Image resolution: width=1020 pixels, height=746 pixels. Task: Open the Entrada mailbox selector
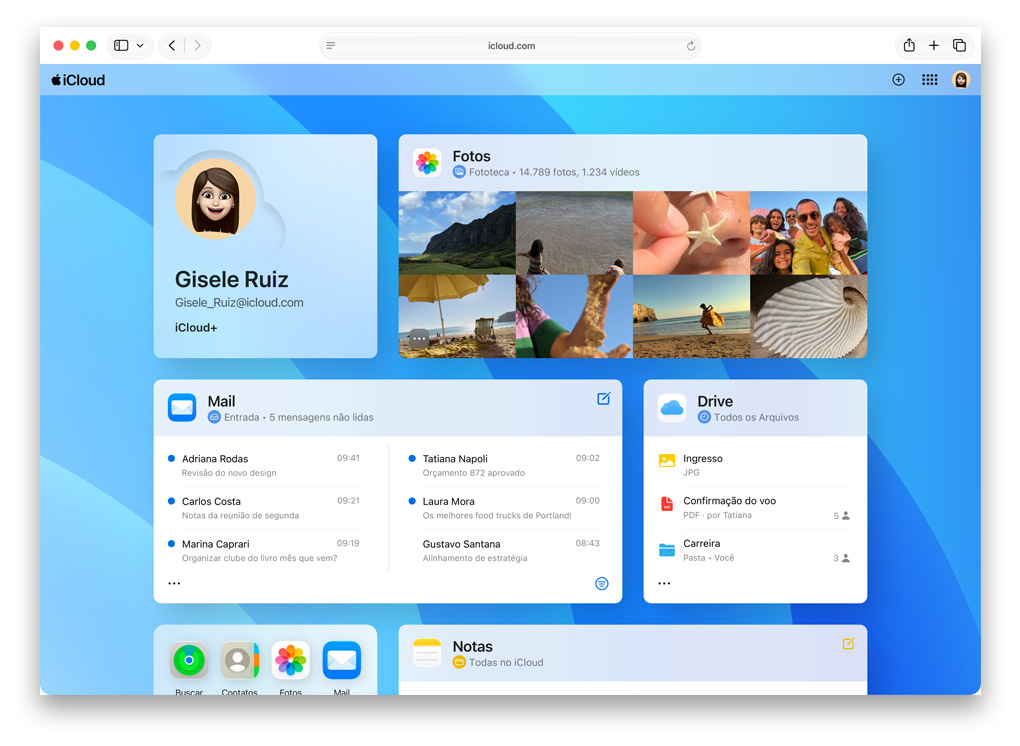coord(234,418)
